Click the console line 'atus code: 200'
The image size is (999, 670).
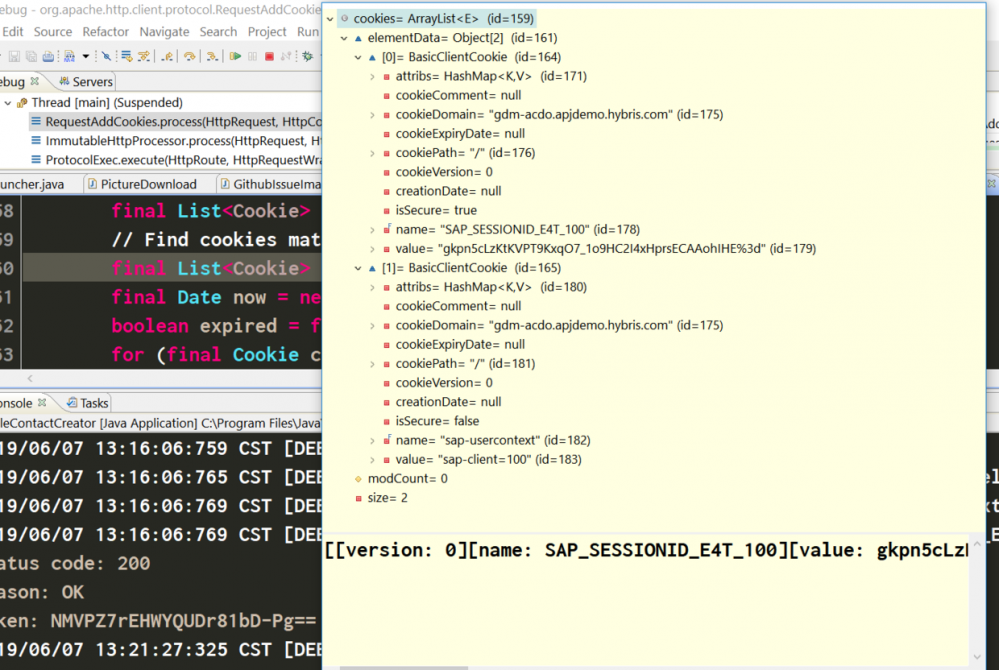tap(75, 564)
